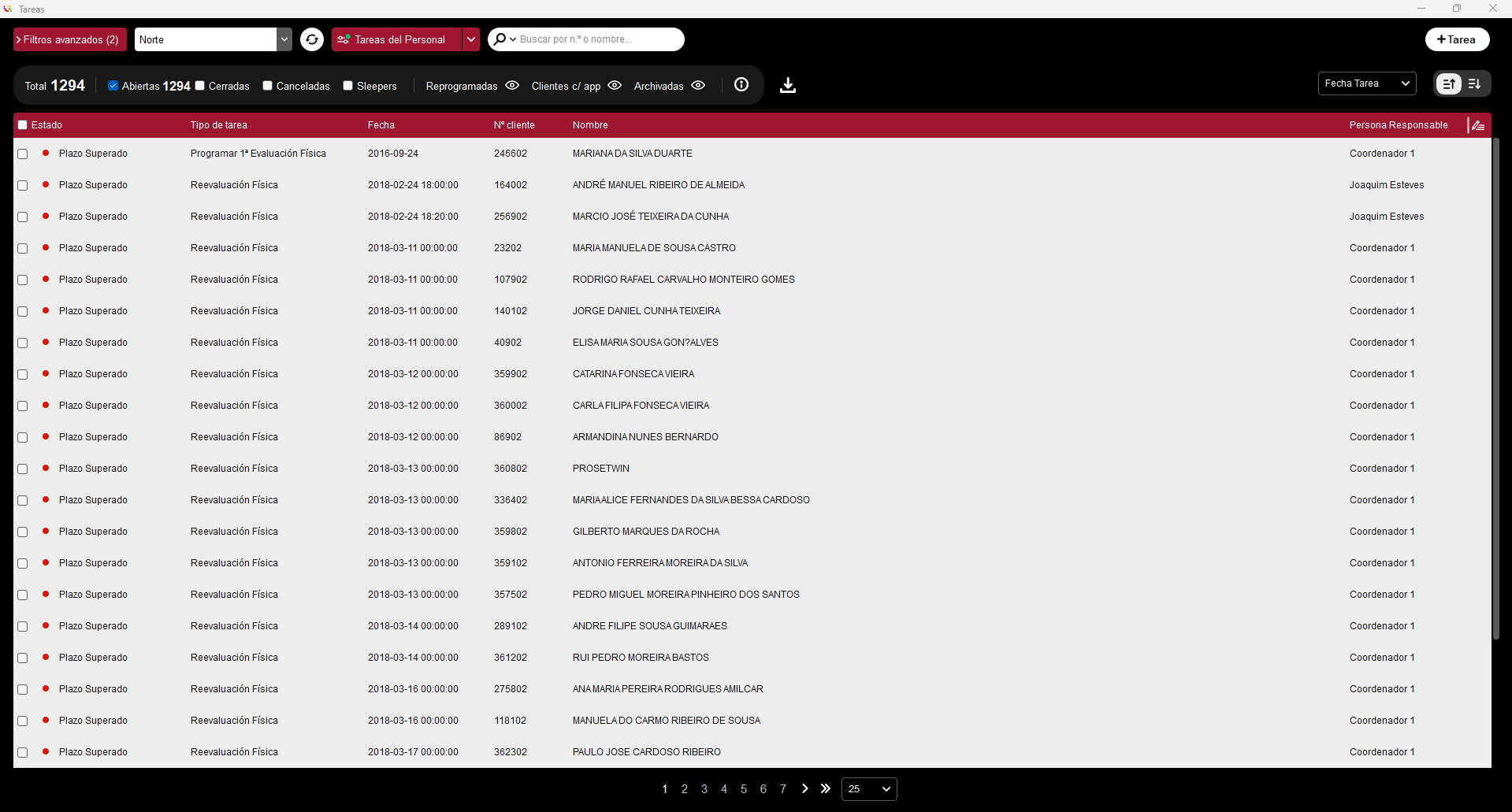This screenshot has height=812, width=1512.
Task: Click the red status dot for ELISA MARIA SOUSA
Action: click(x=46, y=342)
